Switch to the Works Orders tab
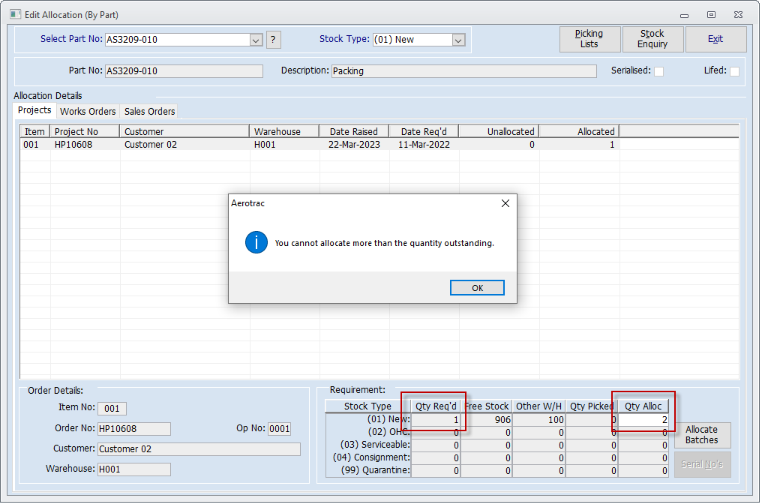 (88, 111)
